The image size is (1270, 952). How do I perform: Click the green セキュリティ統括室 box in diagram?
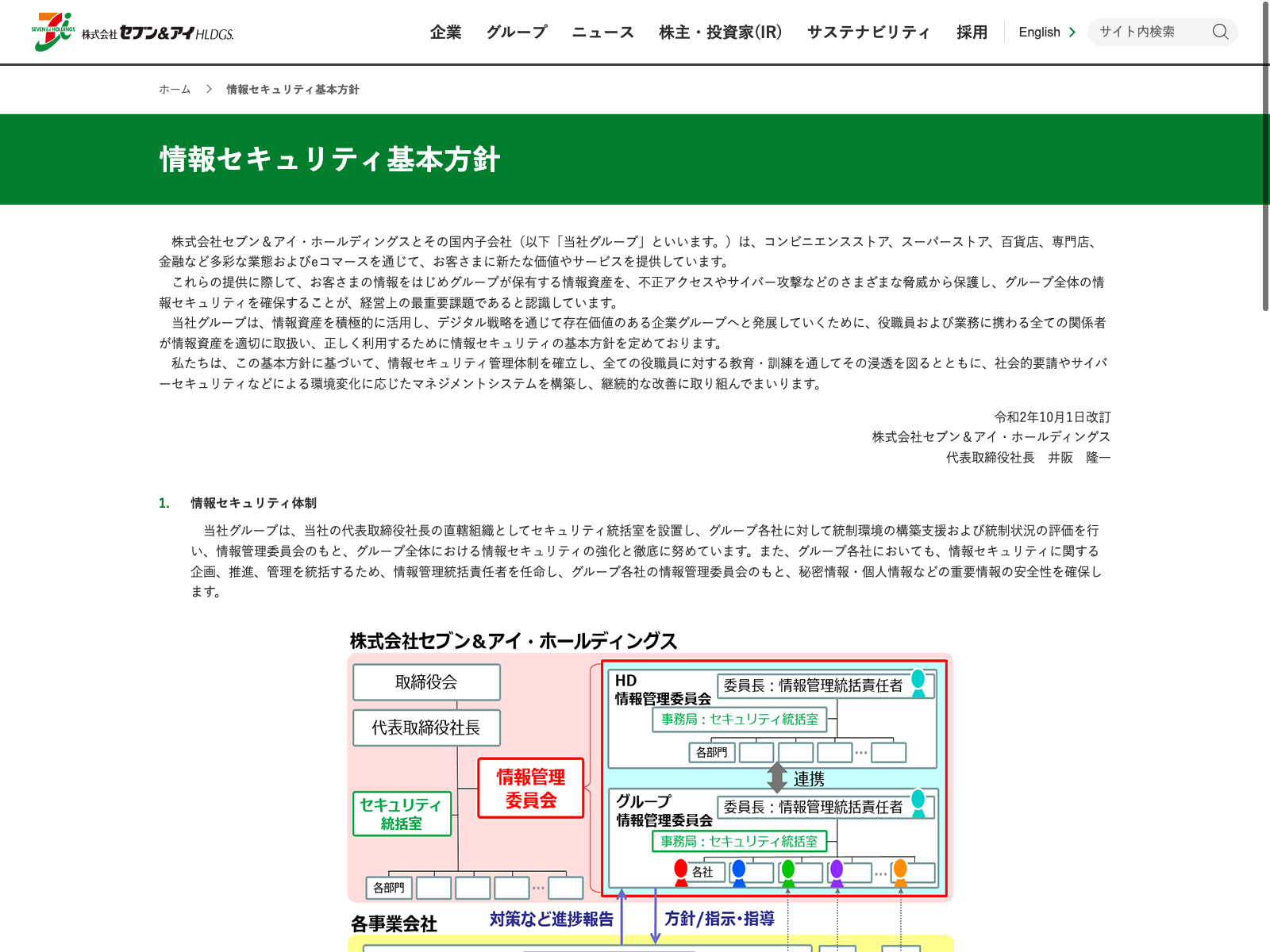402,814
